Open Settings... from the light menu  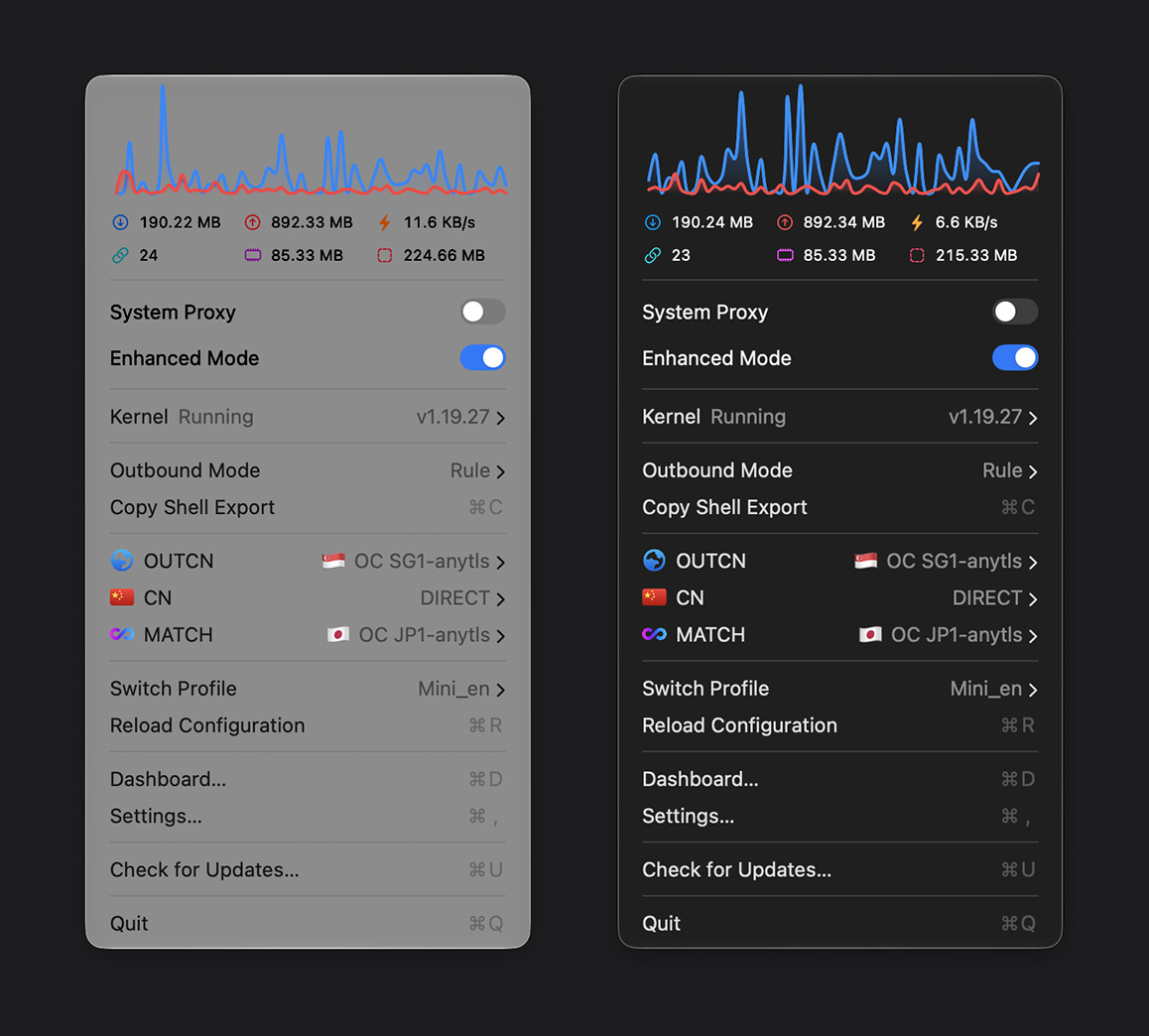coord(308,816)
